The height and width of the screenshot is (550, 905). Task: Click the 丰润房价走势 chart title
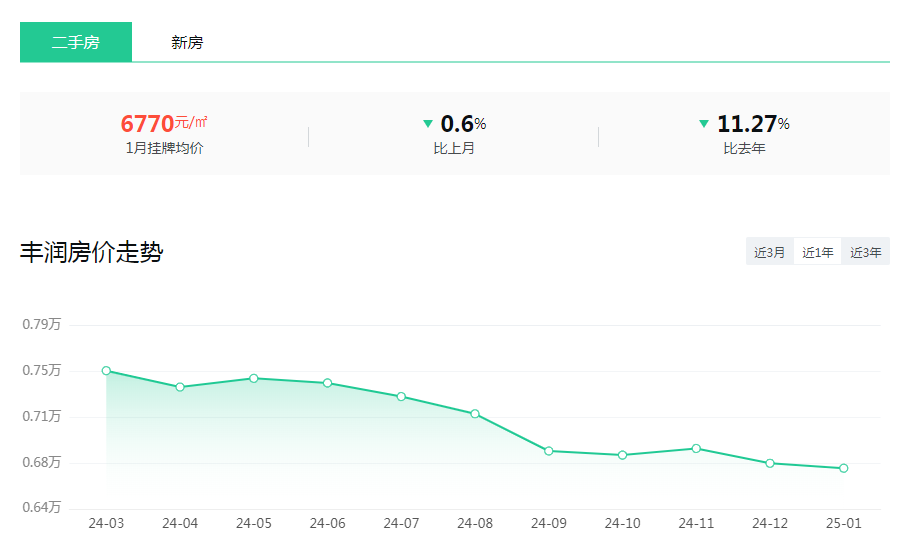point(91,253)
